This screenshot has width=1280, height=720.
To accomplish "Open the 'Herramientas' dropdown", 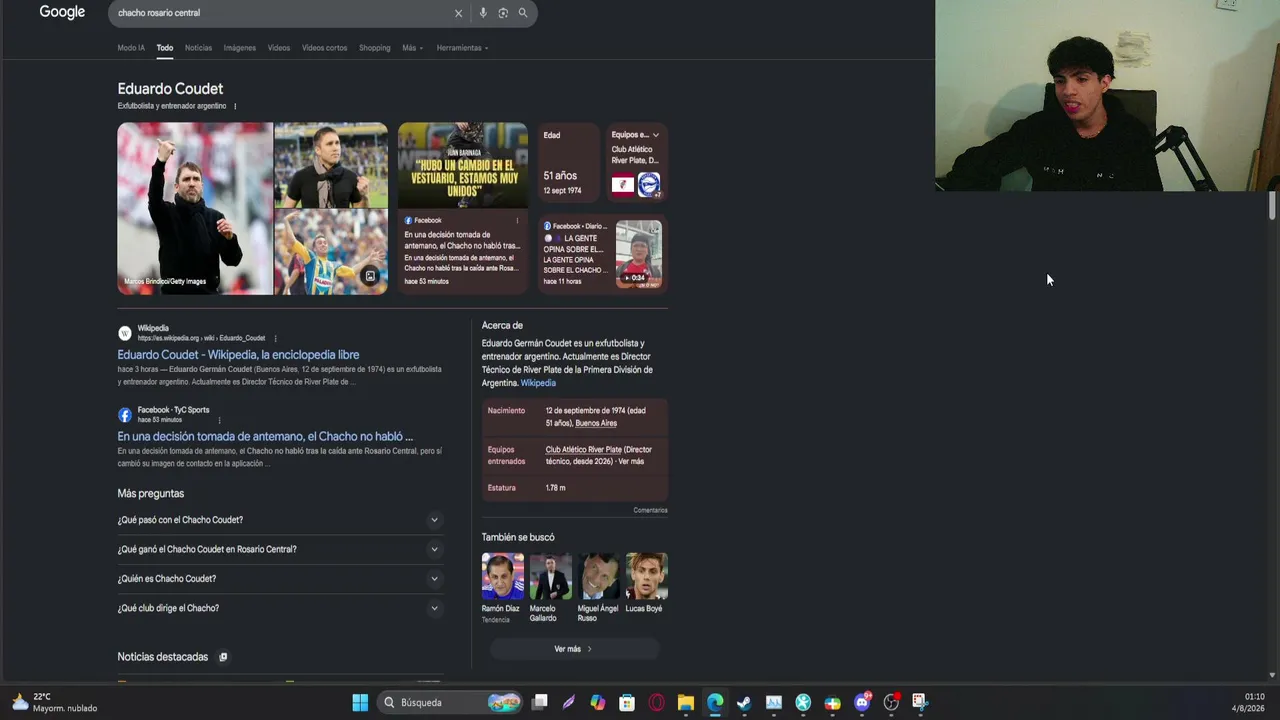I will click(x=462, y=48).
